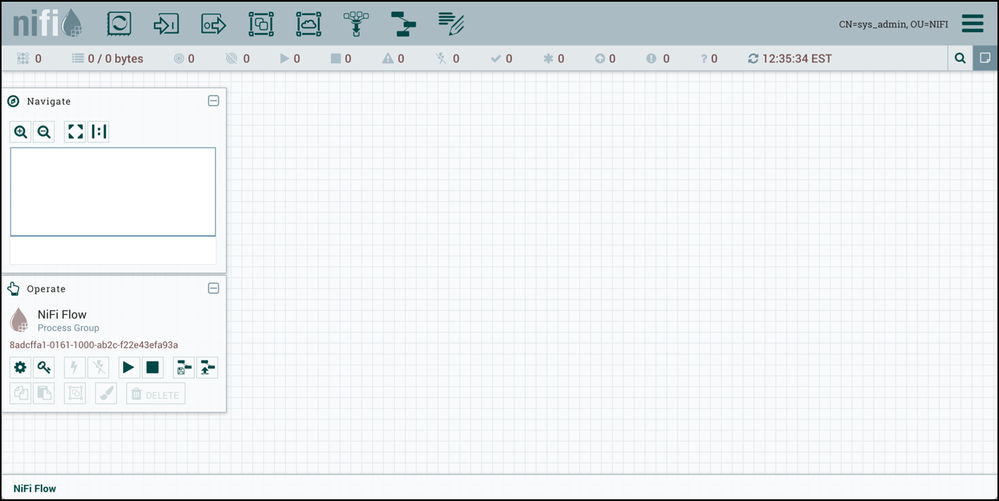Select the Template component icon
This screenshot has width=999, height=501.
click(403, 24)
